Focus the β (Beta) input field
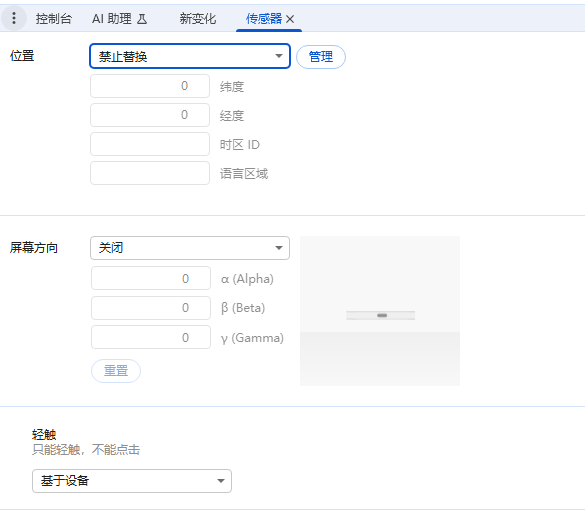The height and width of the screenshot is (522, 585). click(x=151, y=308)
